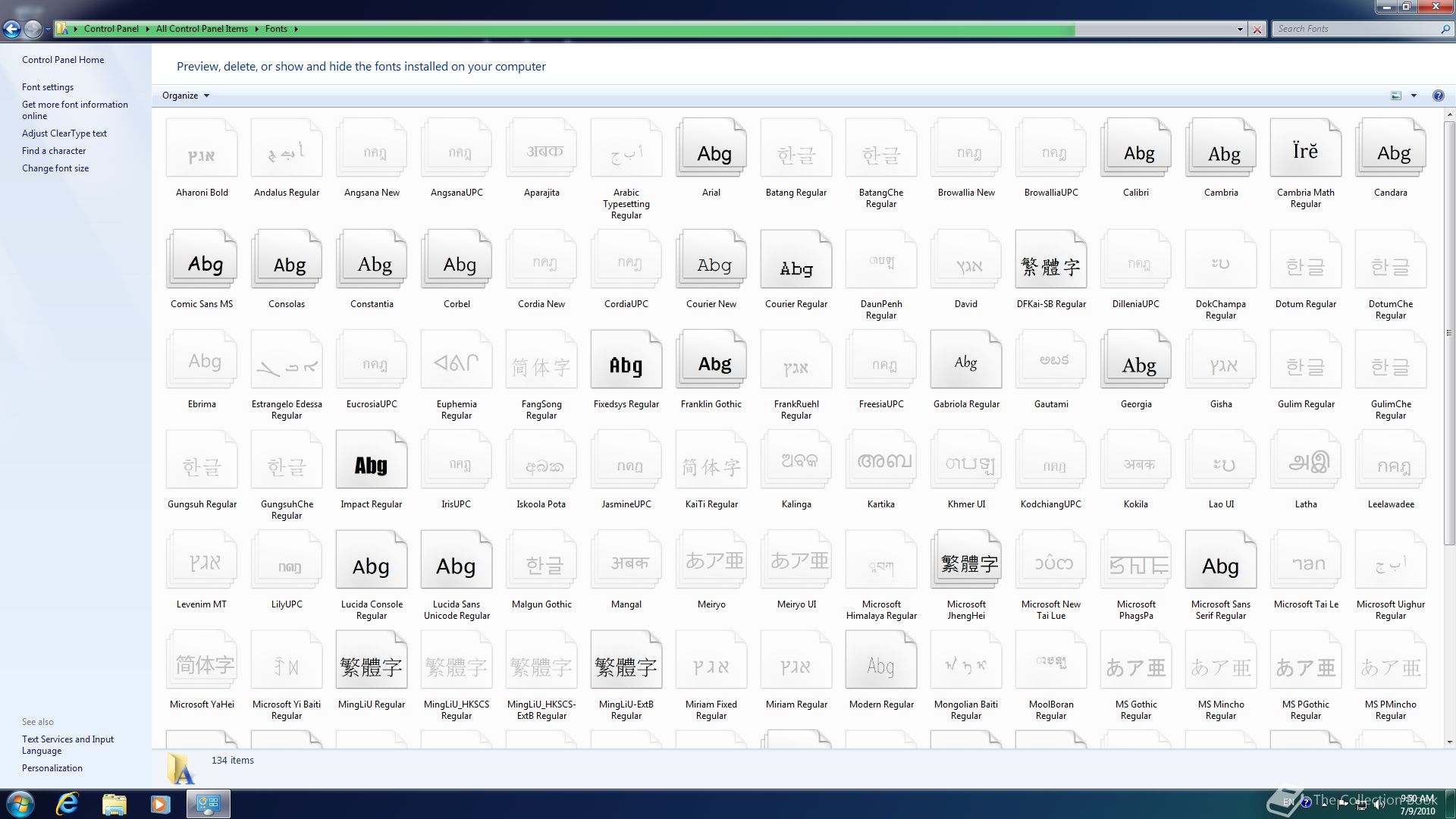
Task: Open Adjust ClearType text link
Action: 64,133
